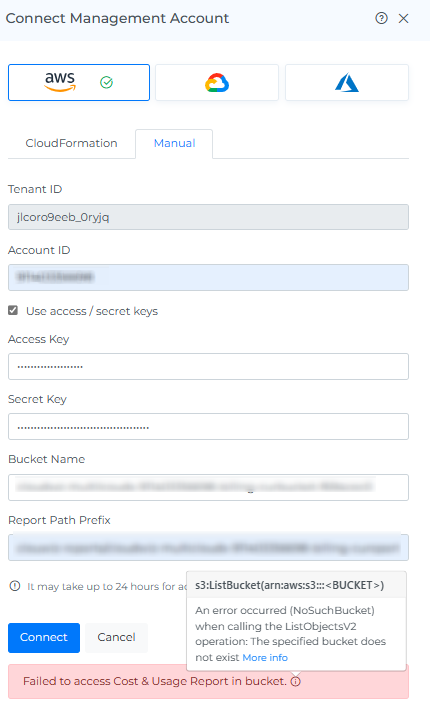Image resolution: width=430 pixels, height=713 pixels.
Task: Pick the Azure provider logo
Action: click(x=347, y=82)
